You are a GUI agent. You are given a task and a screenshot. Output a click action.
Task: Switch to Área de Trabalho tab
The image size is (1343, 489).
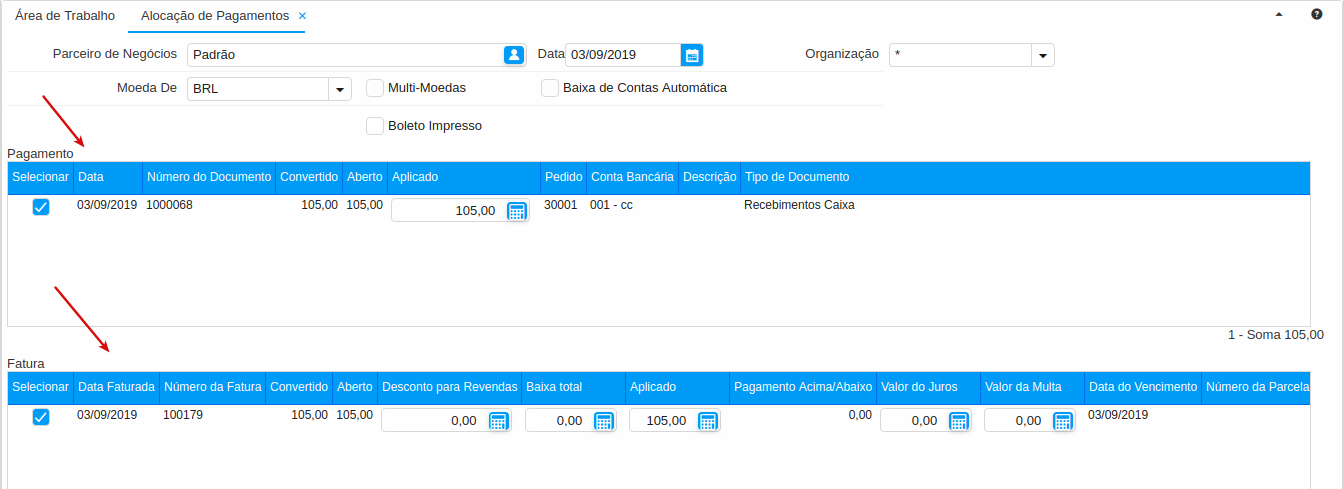click(x=65, y=16)
